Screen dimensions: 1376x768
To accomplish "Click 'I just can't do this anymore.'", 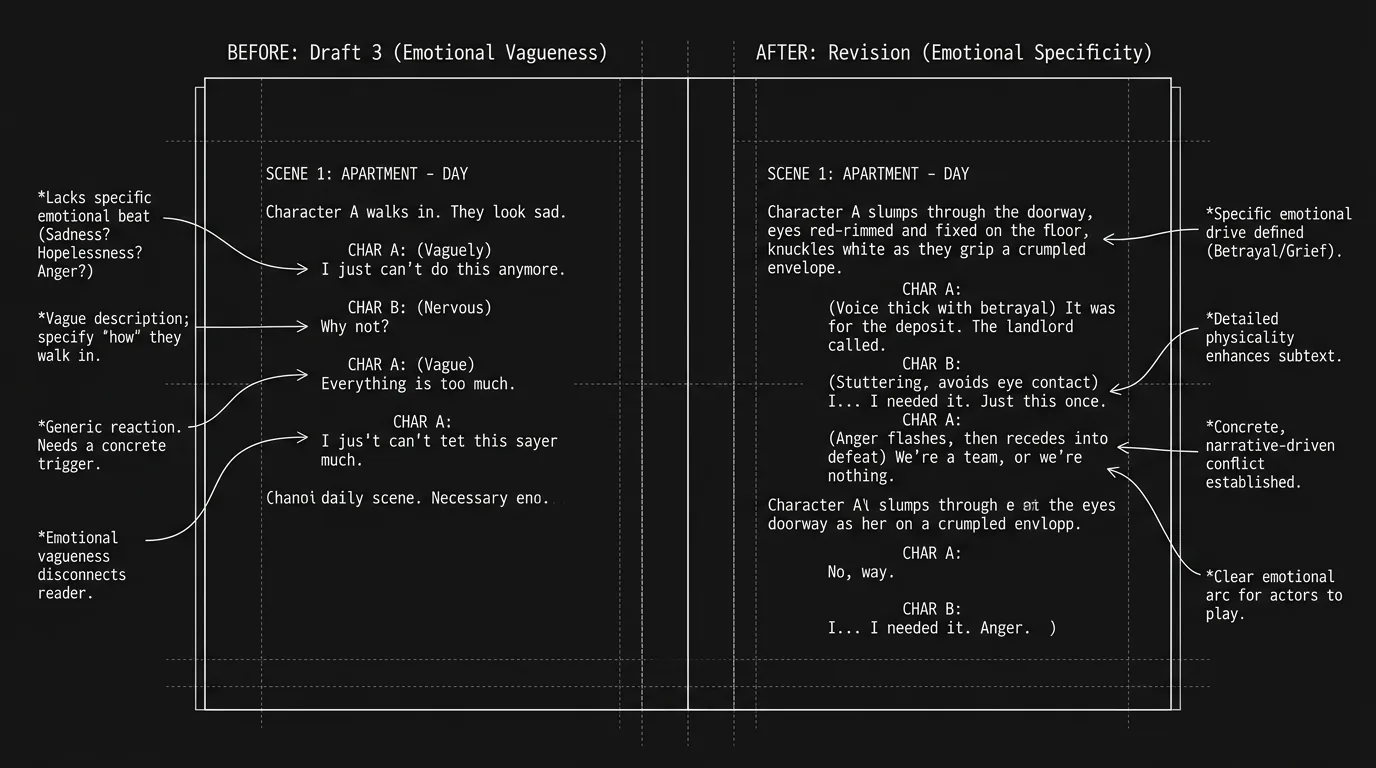I will click(x=443, y=269).
